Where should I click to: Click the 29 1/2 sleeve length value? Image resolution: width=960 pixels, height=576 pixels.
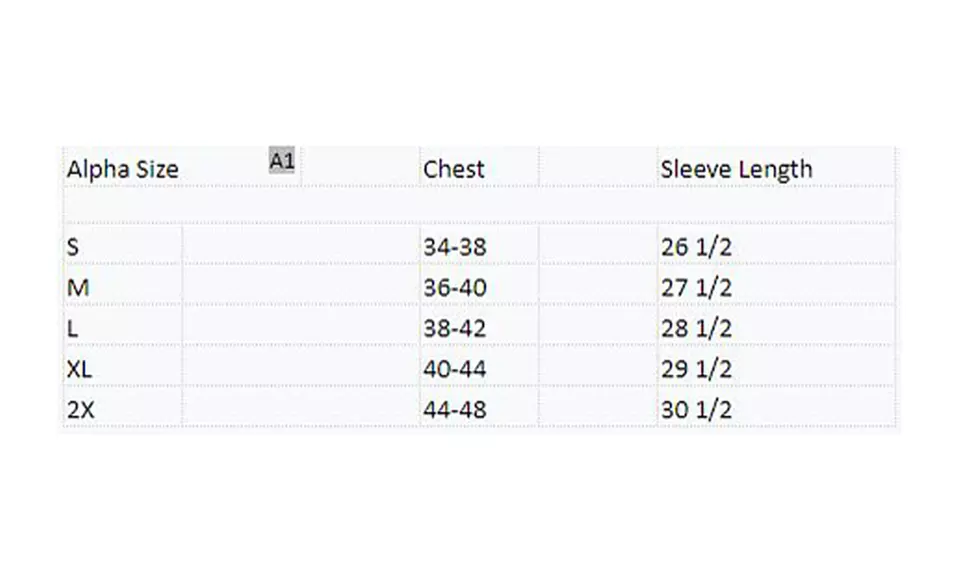point(696,369)
